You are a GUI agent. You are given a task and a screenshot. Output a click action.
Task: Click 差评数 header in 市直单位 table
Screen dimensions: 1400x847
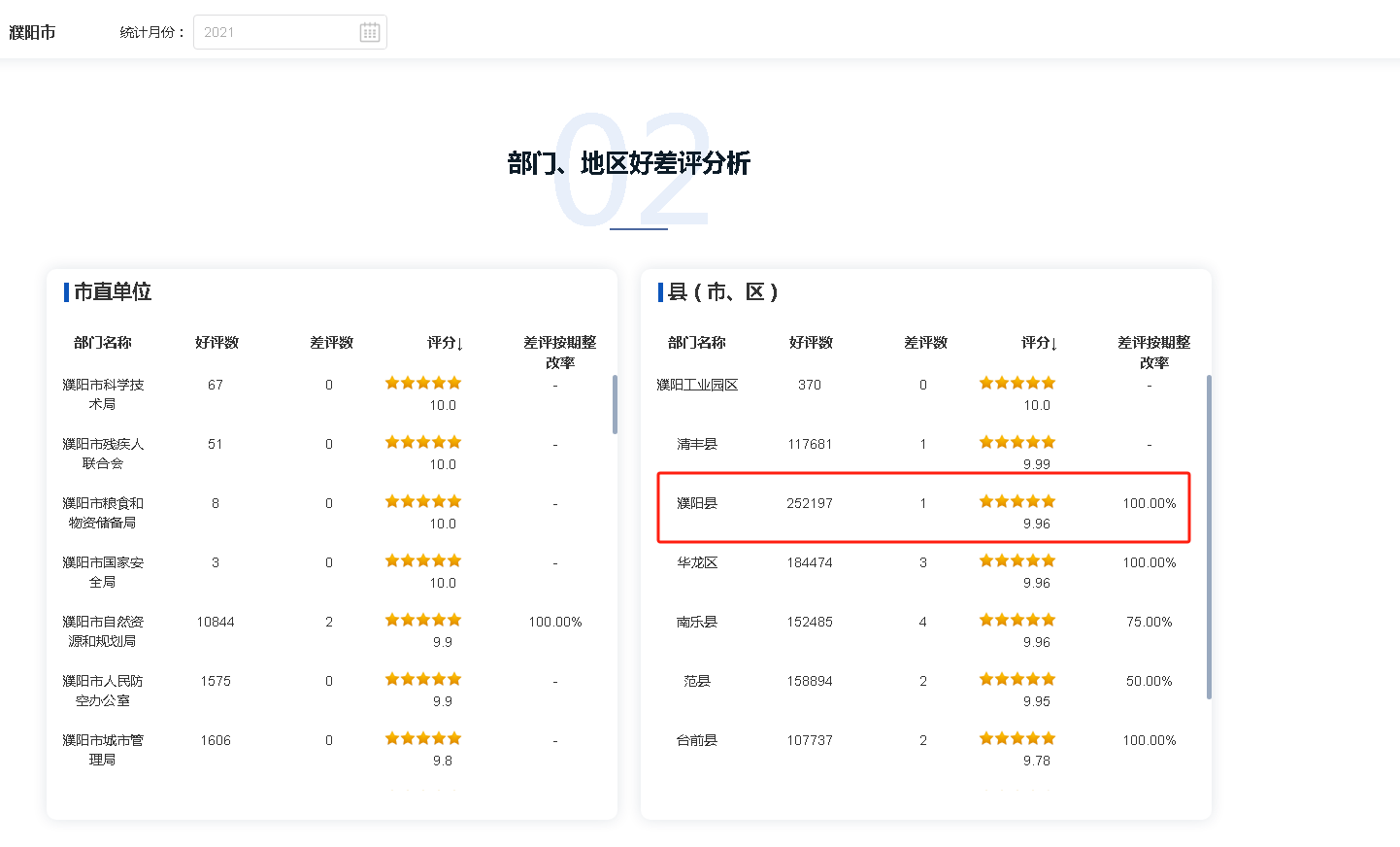point(331,343)
